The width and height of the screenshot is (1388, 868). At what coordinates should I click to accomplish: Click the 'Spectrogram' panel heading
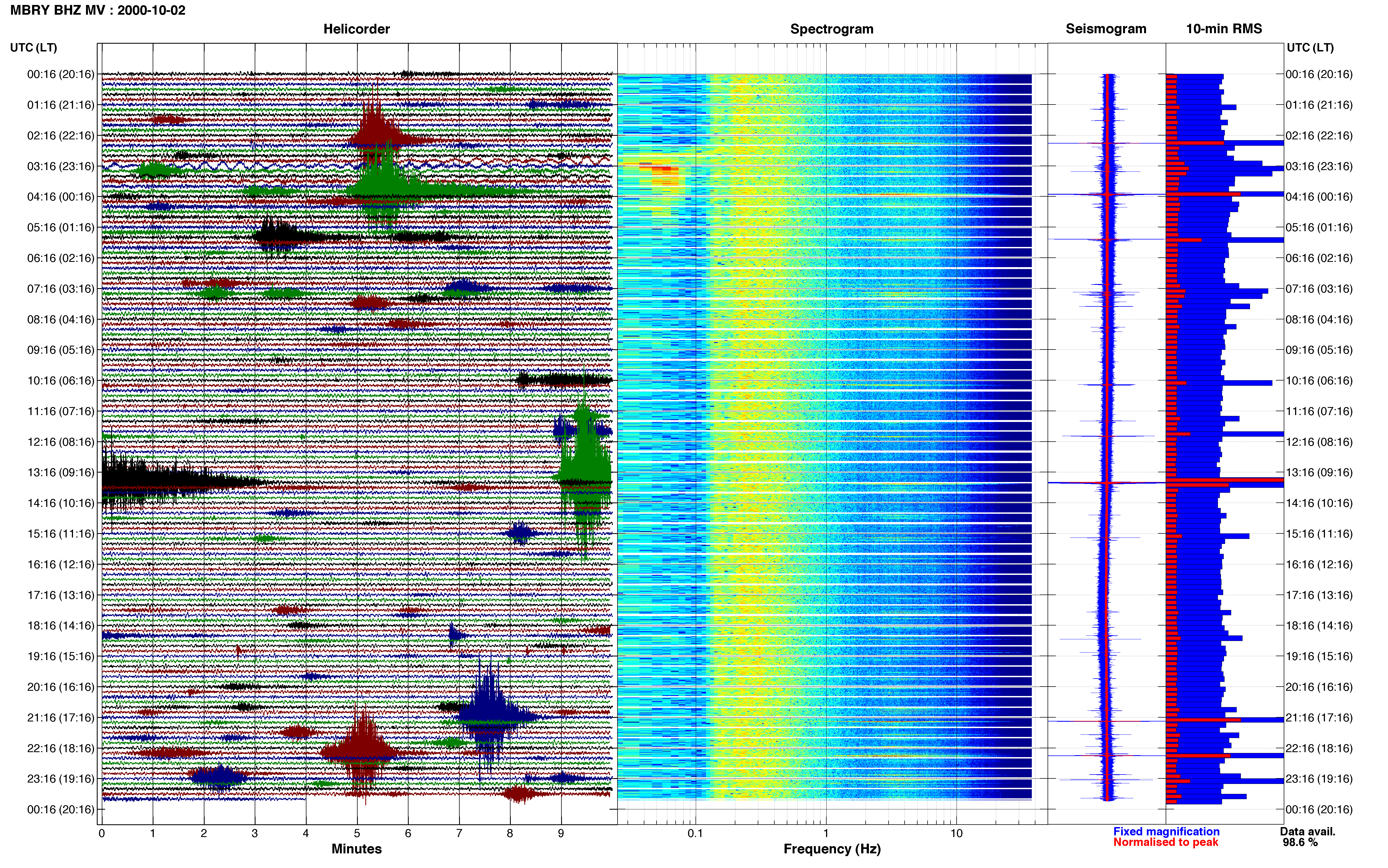(832, 29)
